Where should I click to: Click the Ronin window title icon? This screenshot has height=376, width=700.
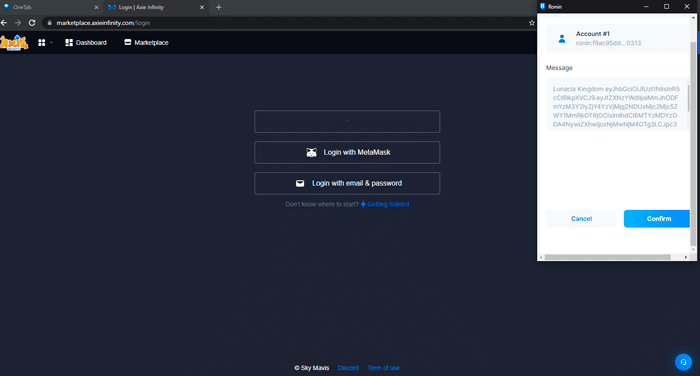click(x=542, y=6)
